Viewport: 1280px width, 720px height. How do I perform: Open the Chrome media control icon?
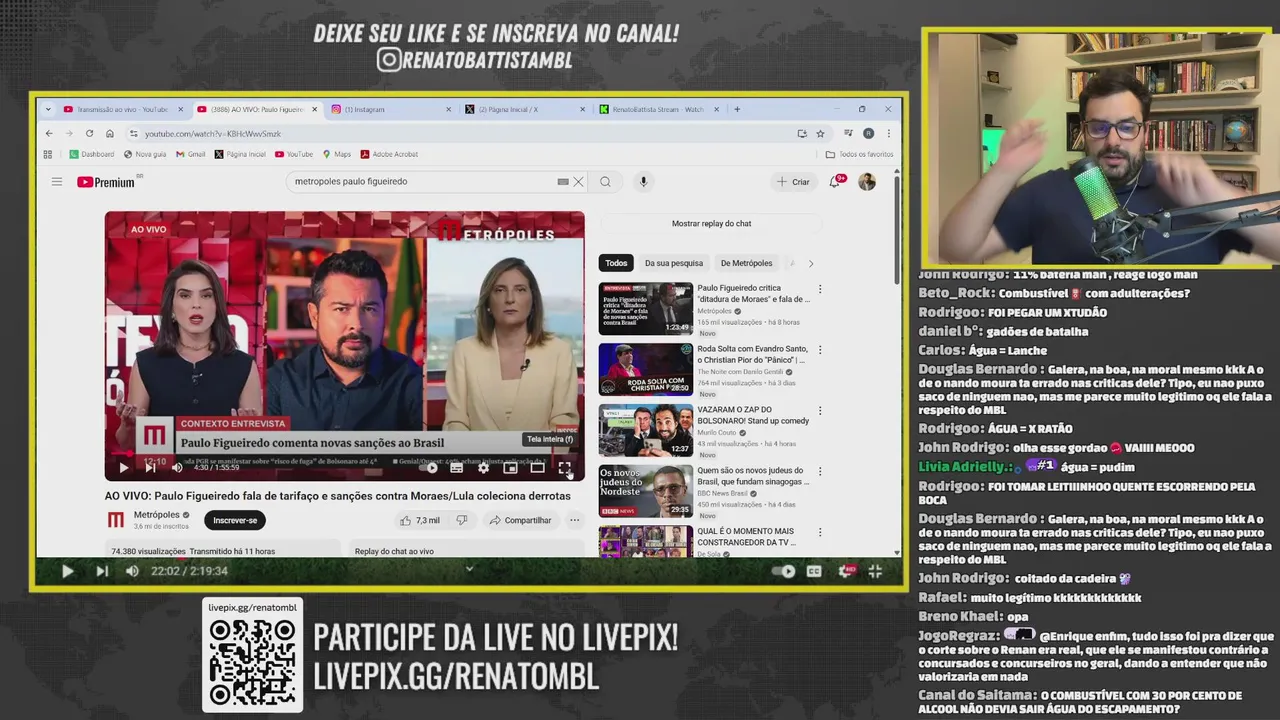tap(848, 133)
